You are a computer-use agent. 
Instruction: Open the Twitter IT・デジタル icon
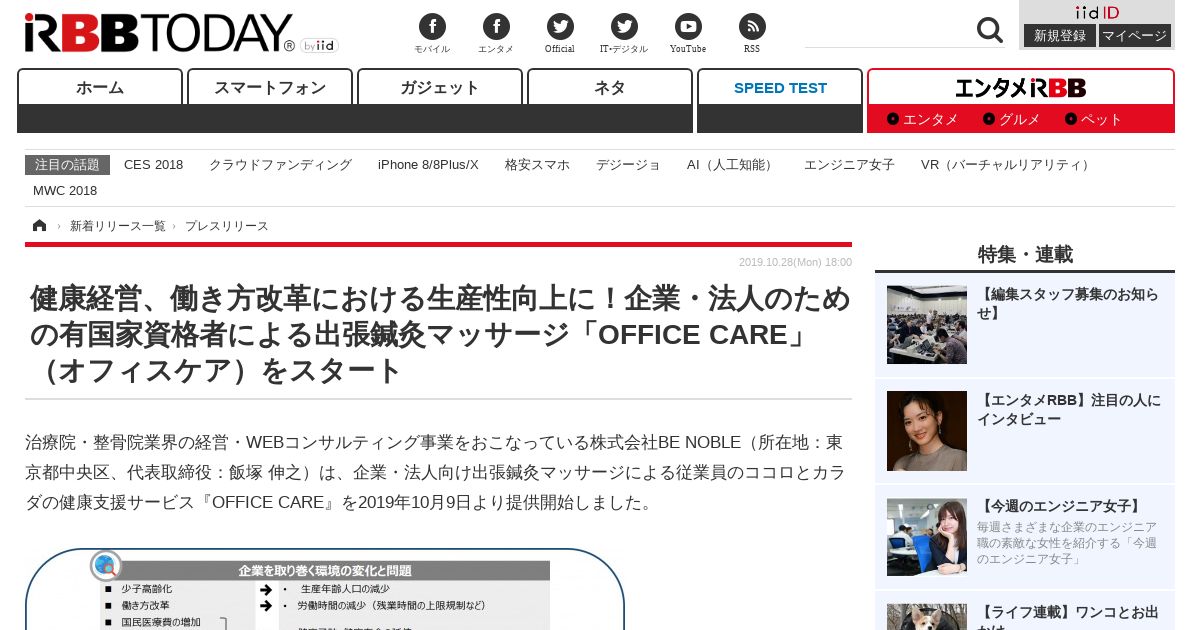[624, 27]
